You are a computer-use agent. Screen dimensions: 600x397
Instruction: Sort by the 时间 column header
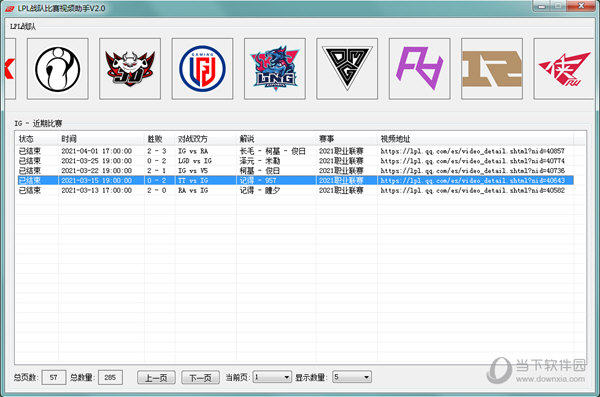pyautogui.click(x=101, y=139)
